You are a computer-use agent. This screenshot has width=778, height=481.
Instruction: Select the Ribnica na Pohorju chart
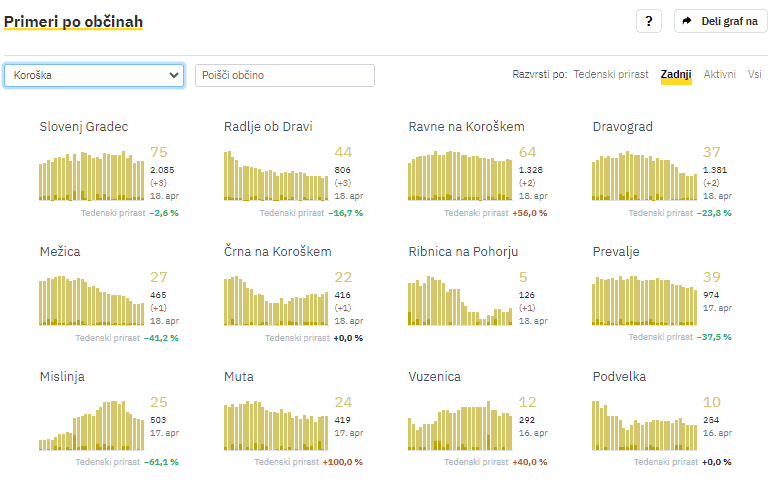(460, 301)
